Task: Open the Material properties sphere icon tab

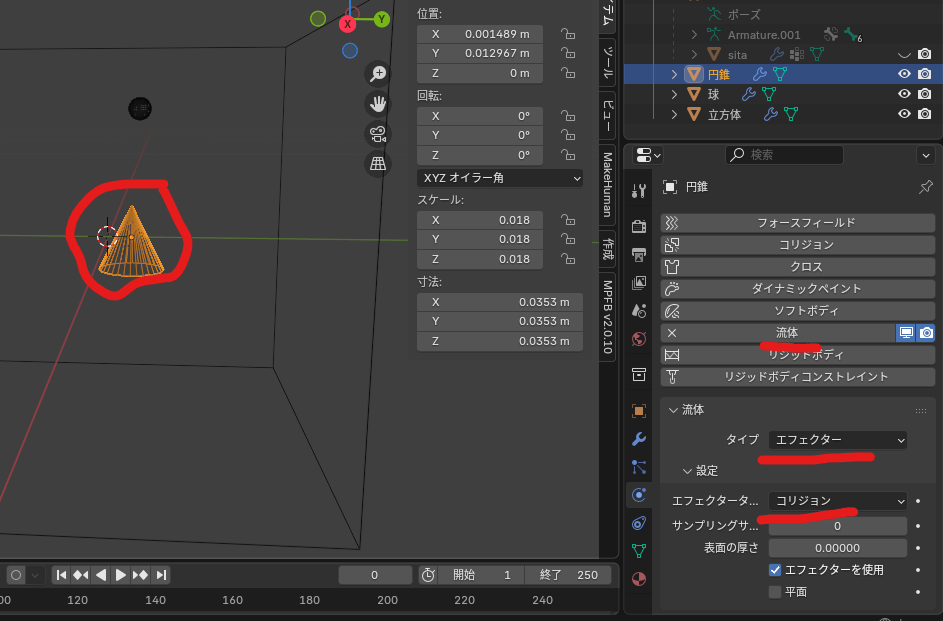Action: pos(639,578)
